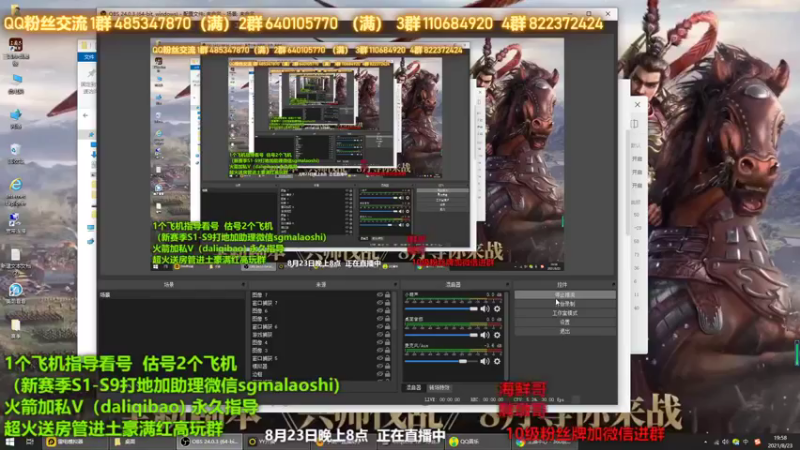Open the 文件 tab in File Explorer
The image size is (800, 450).
click(x=89, y=57)
